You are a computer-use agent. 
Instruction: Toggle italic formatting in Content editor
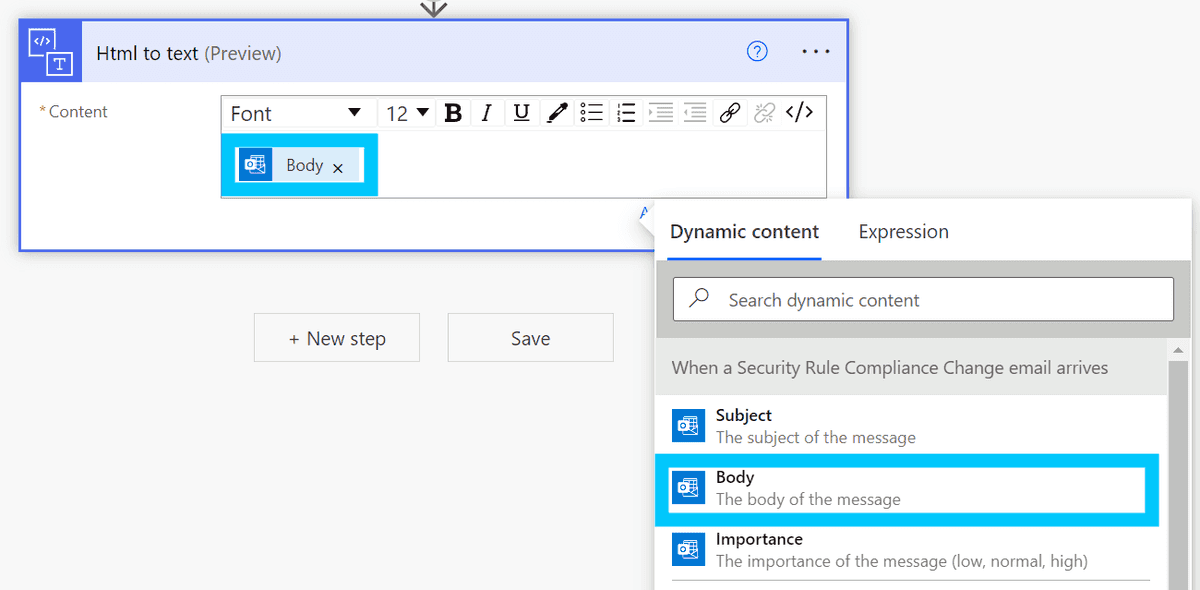487,113
